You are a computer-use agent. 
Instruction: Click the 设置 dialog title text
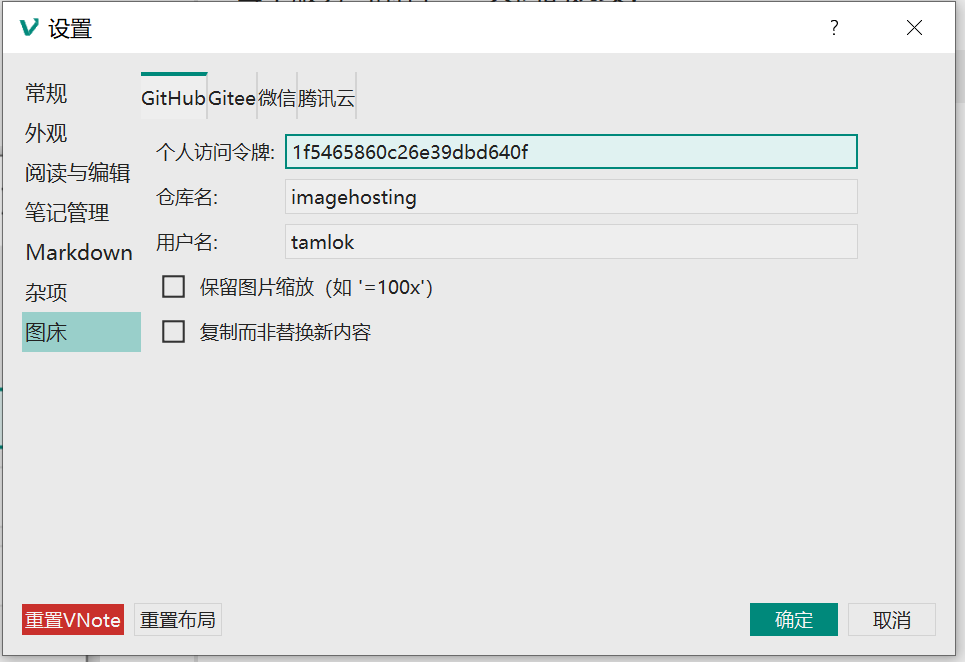(x=70, y=28)
